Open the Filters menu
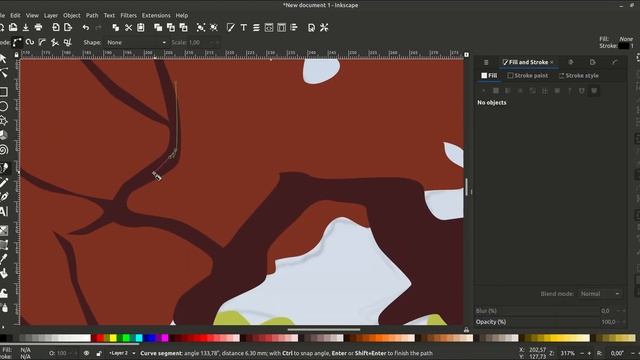 tap(128, 16)
